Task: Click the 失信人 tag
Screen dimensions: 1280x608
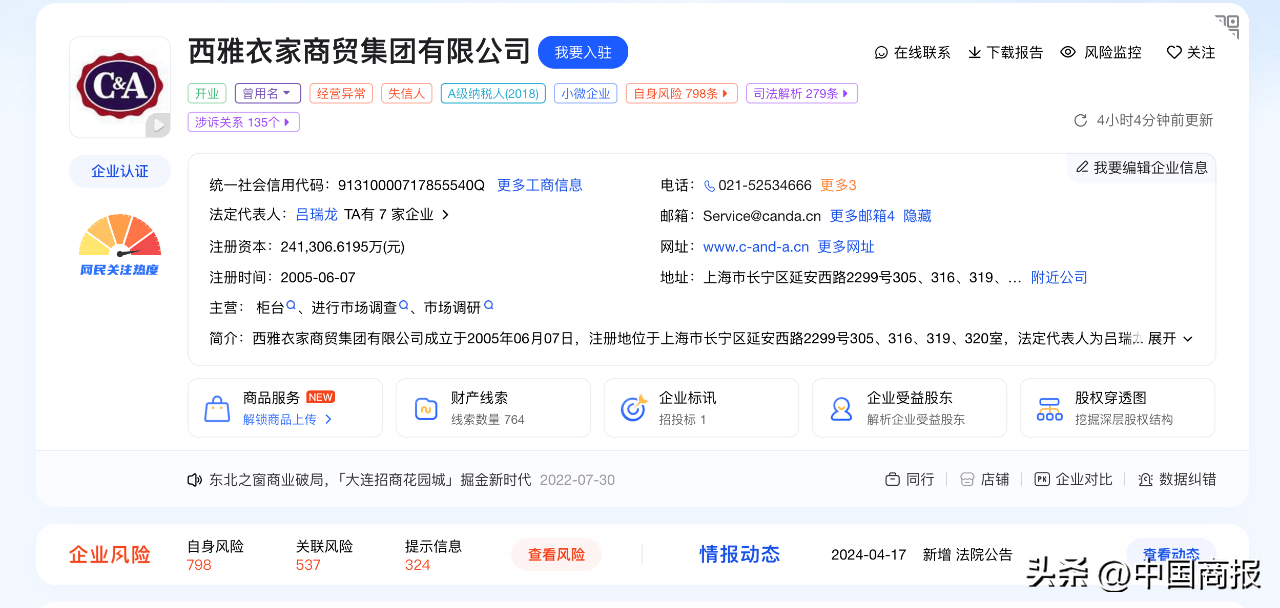Action: pos(406,94)
